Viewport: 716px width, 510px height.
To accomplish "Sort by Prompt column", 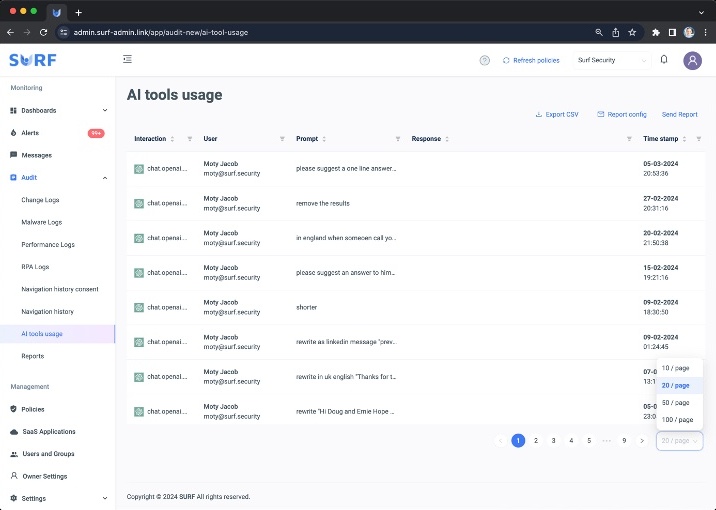I will (324, 139).
